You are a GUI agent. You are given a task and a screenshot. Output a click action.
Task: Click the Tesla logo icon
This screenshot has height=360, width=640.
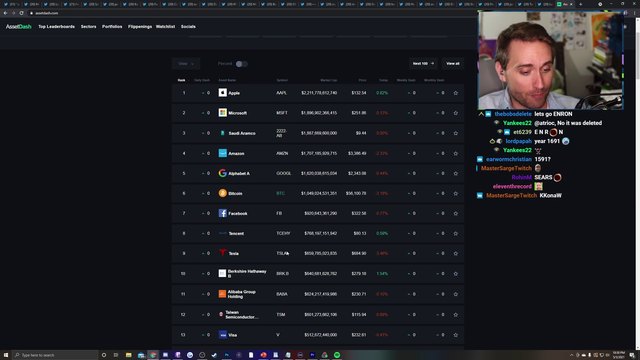click(x=222, y=253)
